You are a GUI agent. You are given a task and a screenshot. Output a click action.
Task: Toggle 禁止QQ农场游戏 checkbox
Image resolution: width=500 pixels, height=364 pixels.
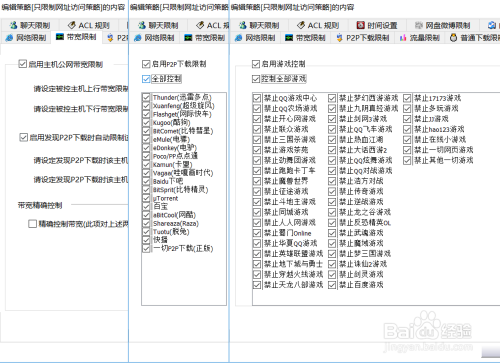(x=257, y=108)
